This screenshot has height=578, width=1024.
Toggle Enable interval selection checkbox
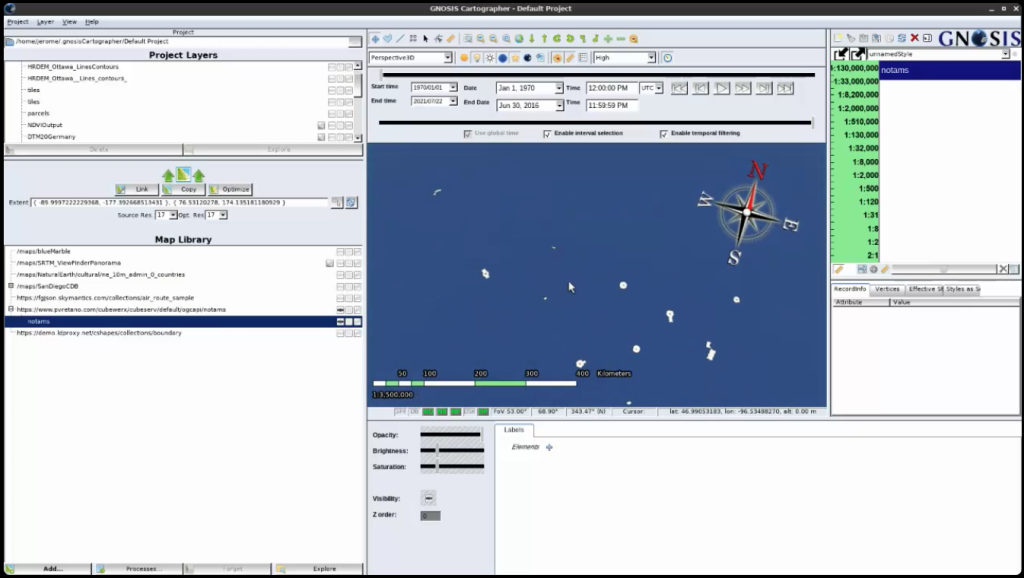pos(547,133)
